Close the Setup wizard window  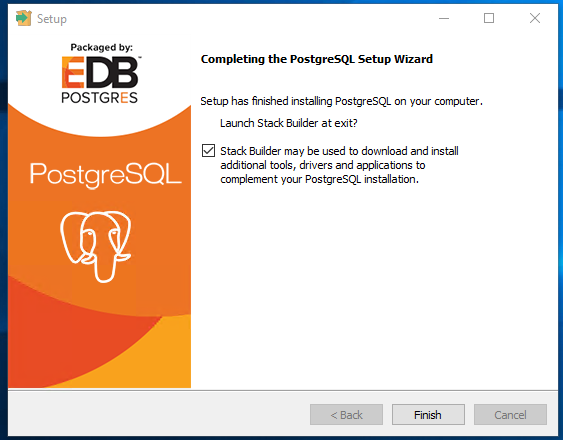[535, 18]
